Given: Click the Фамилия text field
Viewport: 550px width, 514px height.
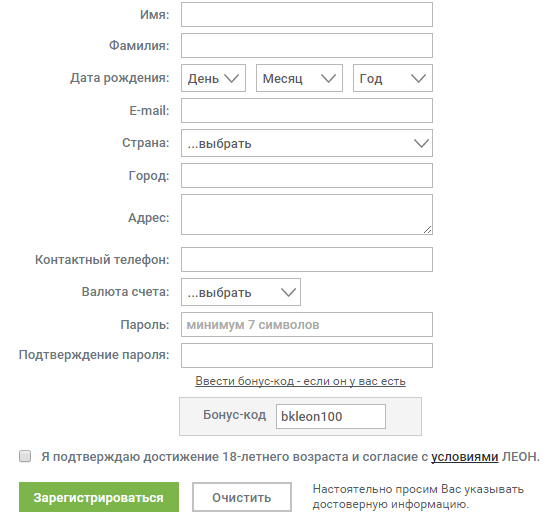Looking at the screenshot, I should [307, 45].
